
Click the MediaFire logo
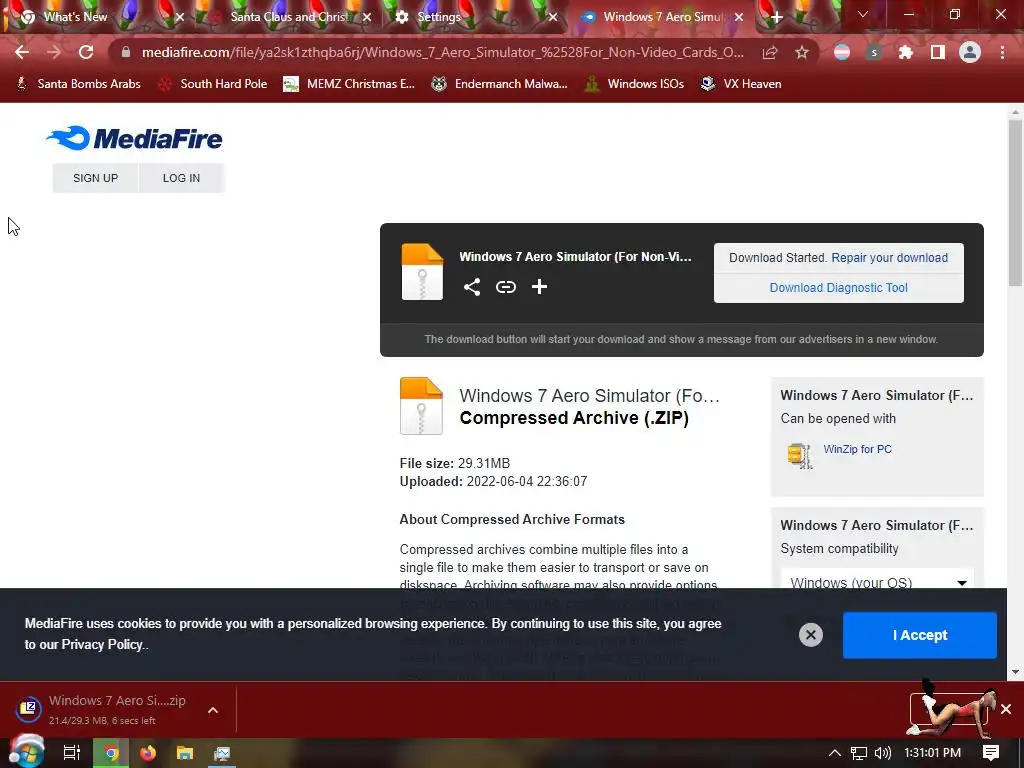pyautogui.click(x=135, y=138)
